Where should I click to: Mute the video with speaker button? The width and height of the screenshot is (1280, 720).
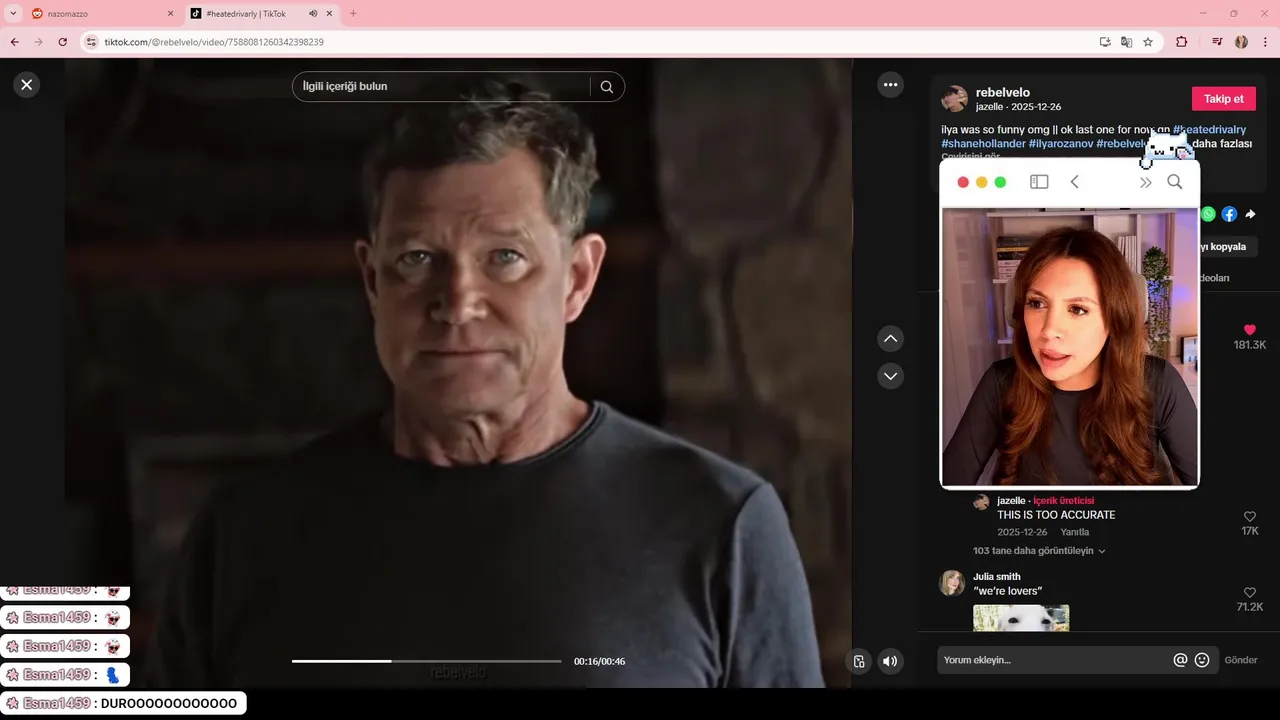pos(889,661)
